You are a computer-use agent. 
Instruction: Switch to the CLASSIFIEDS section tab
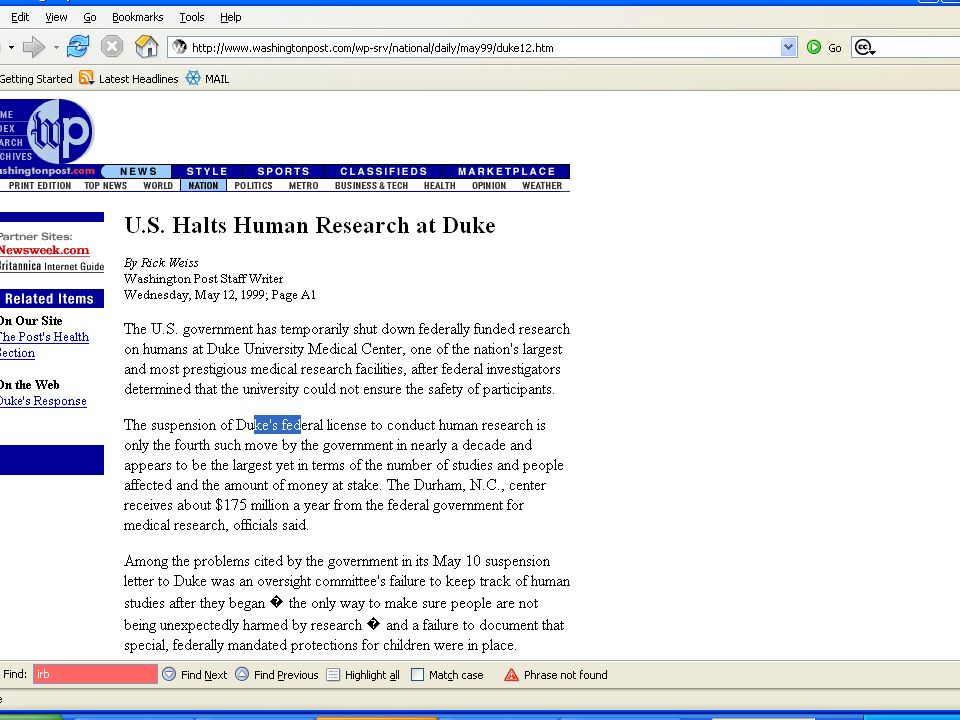click(384, 171)
